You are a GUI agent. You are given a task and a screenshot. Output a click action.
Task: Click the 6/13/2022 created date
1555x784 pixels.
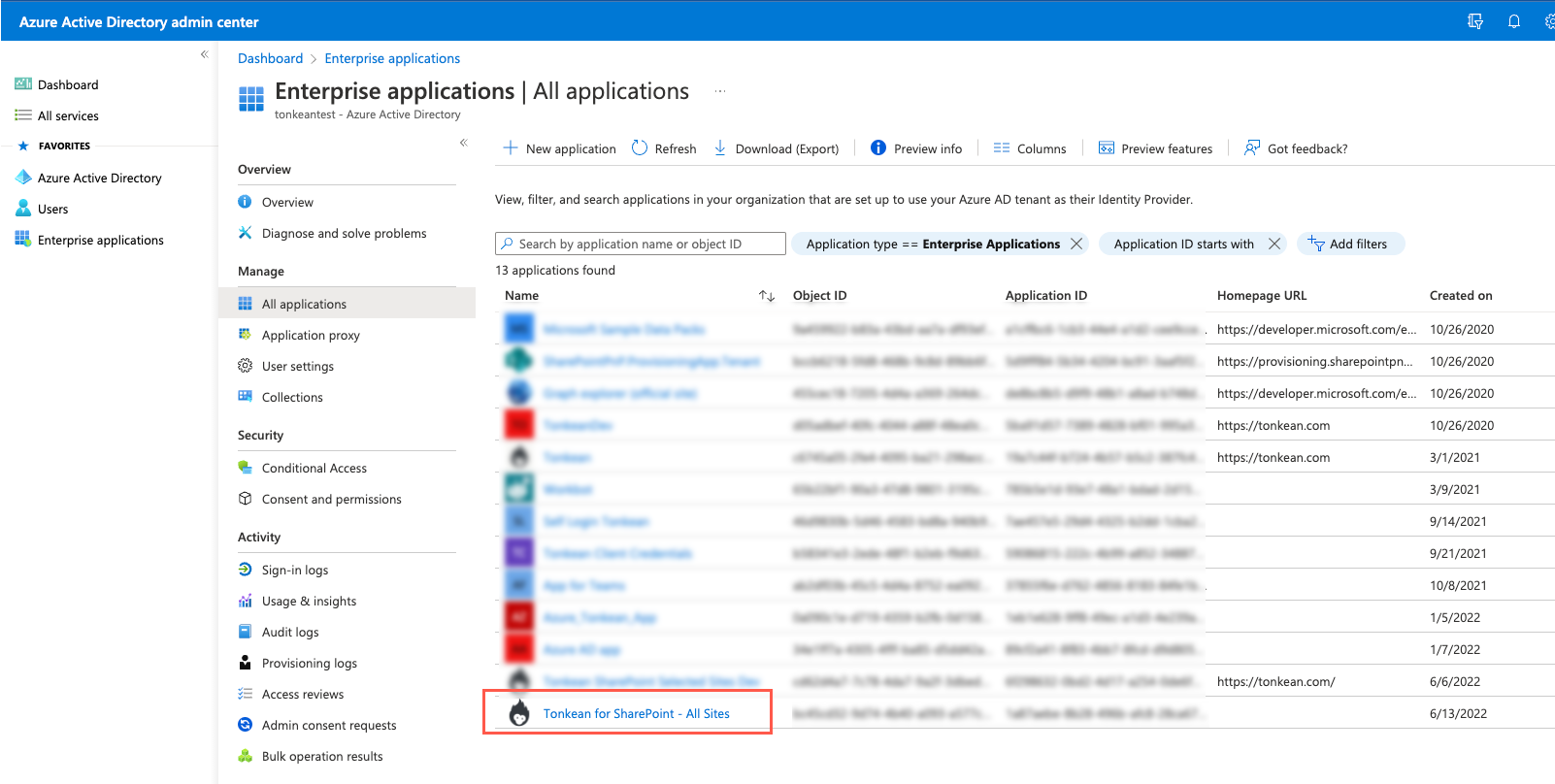(1458, 713)
